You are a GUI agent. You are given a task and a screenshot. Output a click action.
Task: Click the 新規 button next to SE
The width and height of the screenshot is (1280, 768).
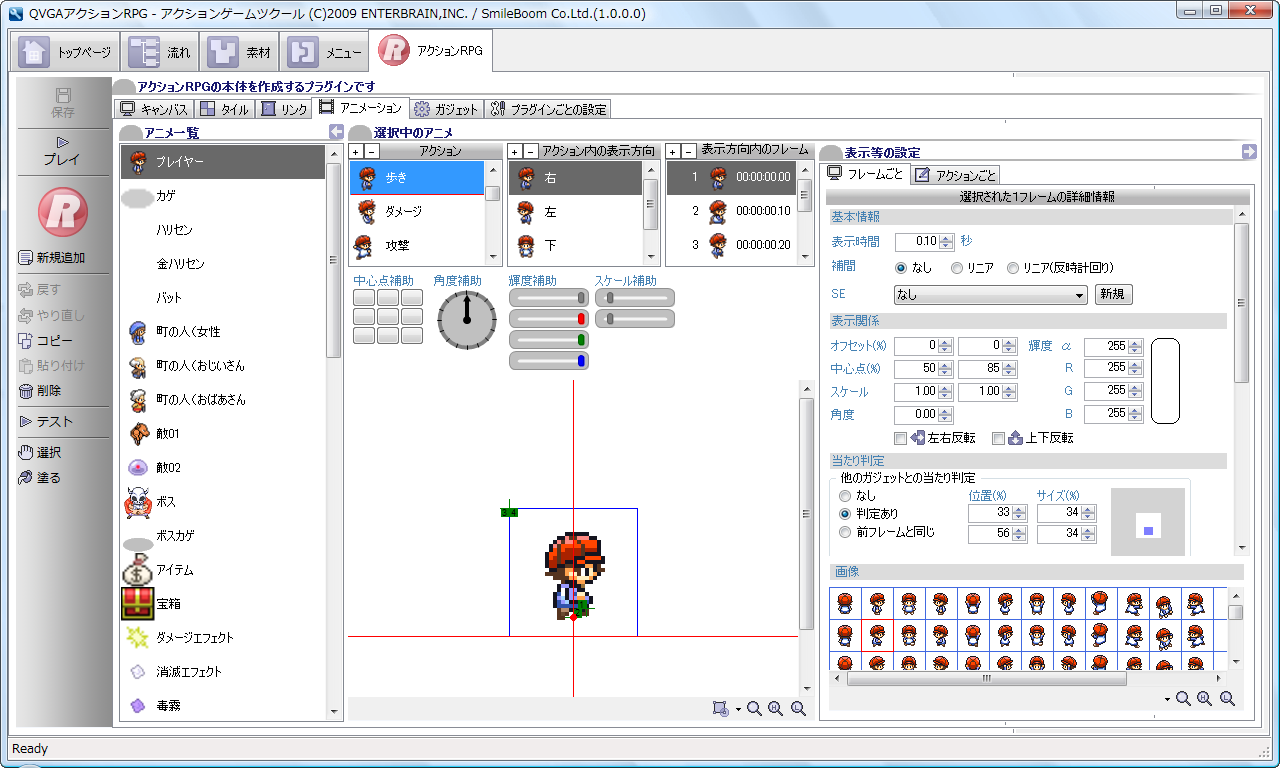pyautogui.click(x=1114, y=295)
